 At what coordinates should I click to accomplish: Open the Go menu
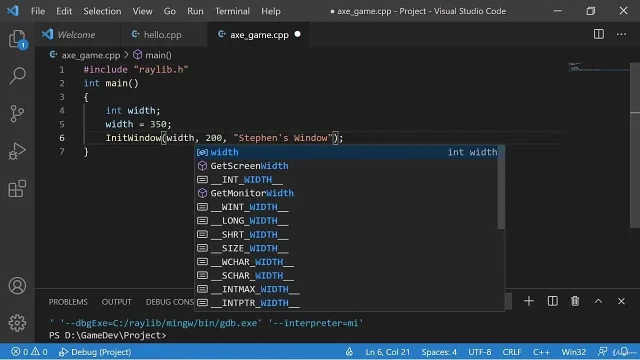(170, 11)
